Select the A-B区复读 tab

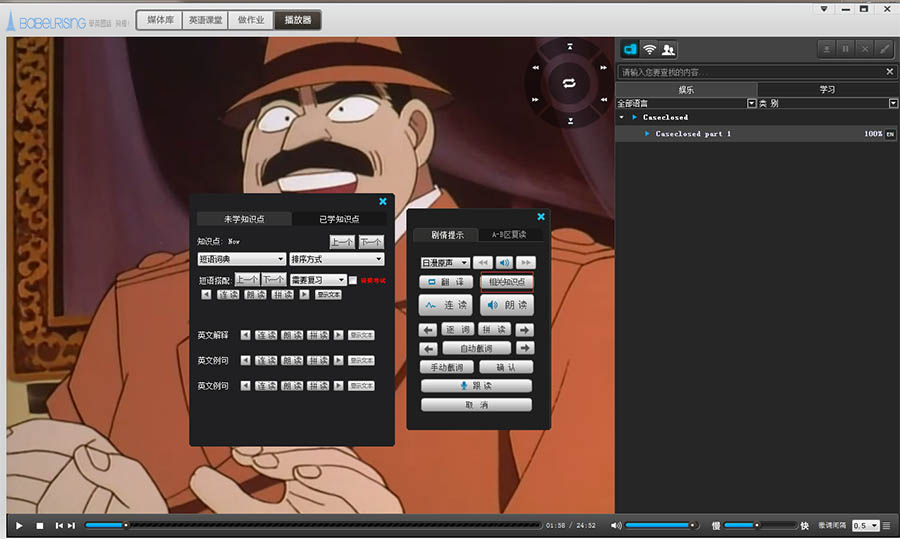point(509,235)
